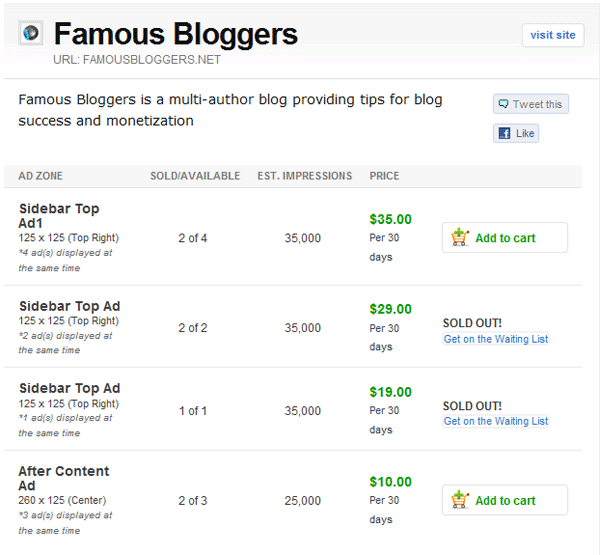Click the Facebook Like button
This screenshot has width=600, height=555.
click(x=516, y=133)
